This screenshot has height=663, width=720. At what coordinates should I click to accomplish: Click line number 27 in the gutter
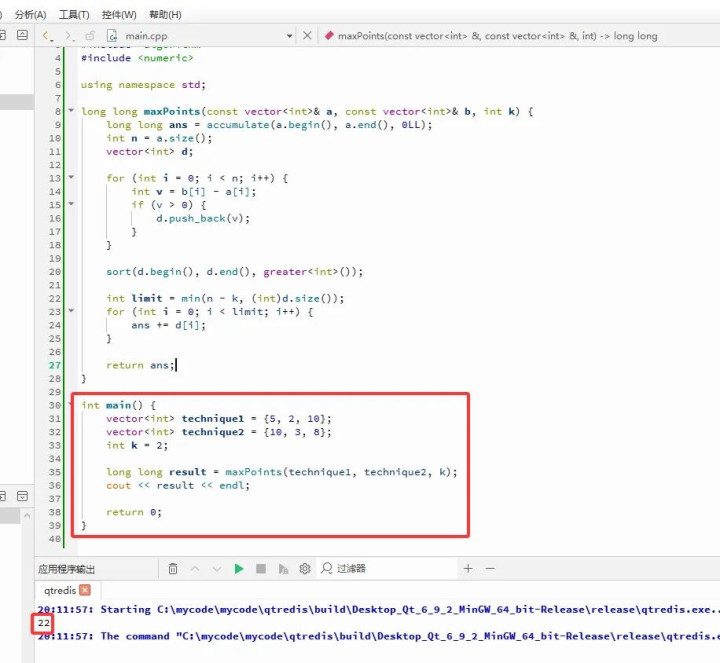click(55, 365)
